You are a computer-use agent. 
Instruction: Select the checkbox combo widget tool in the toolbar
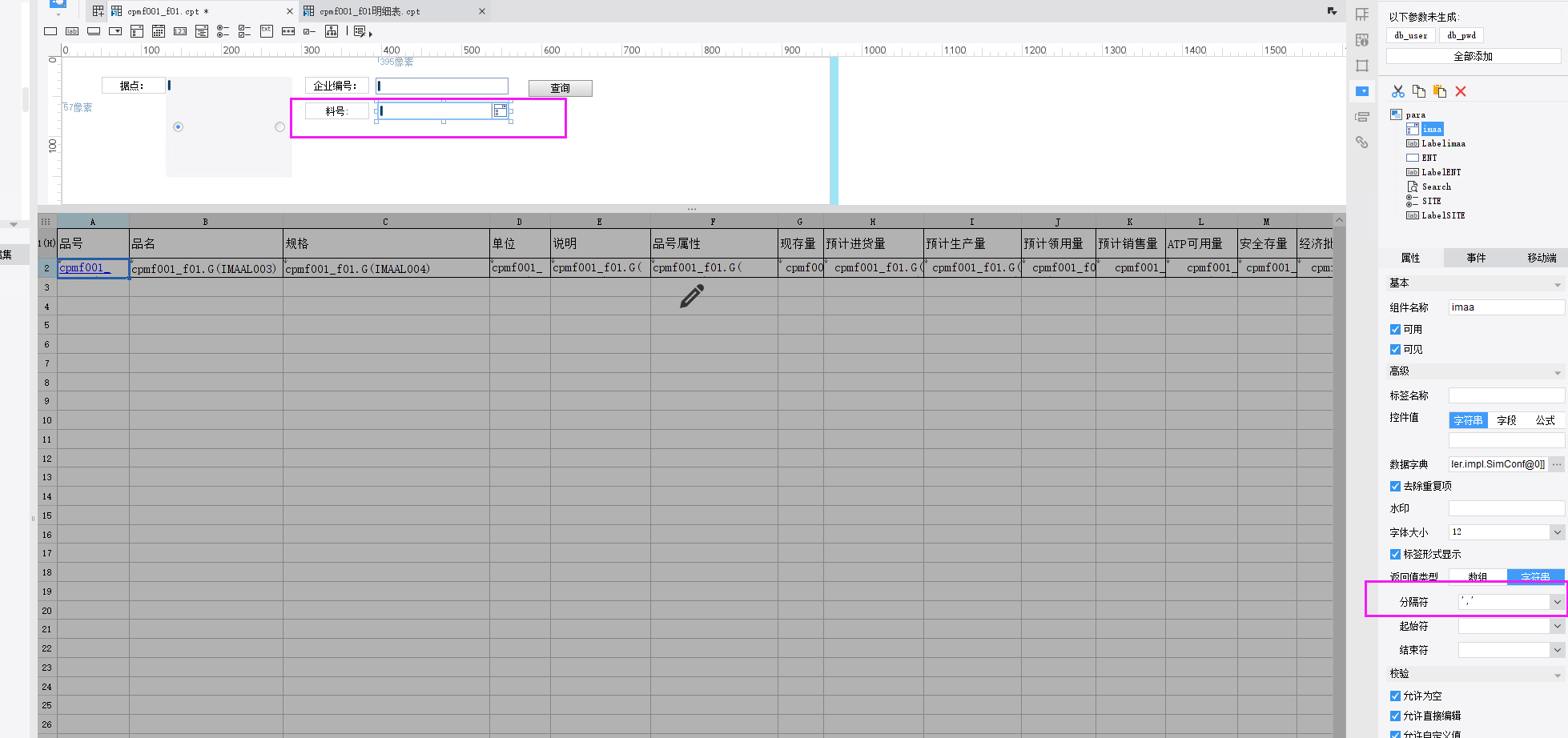point(137,31)
